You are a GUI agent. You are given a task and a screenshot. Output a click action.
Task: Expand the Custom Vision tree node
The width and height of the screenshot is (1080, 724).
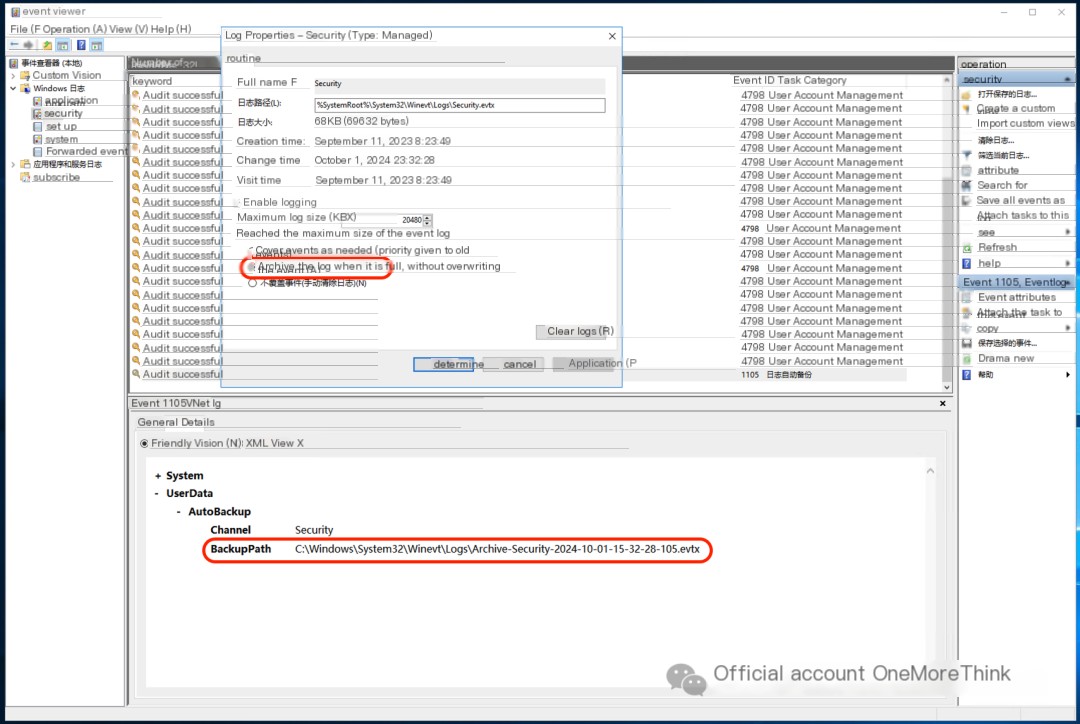[x=13, y=75]
